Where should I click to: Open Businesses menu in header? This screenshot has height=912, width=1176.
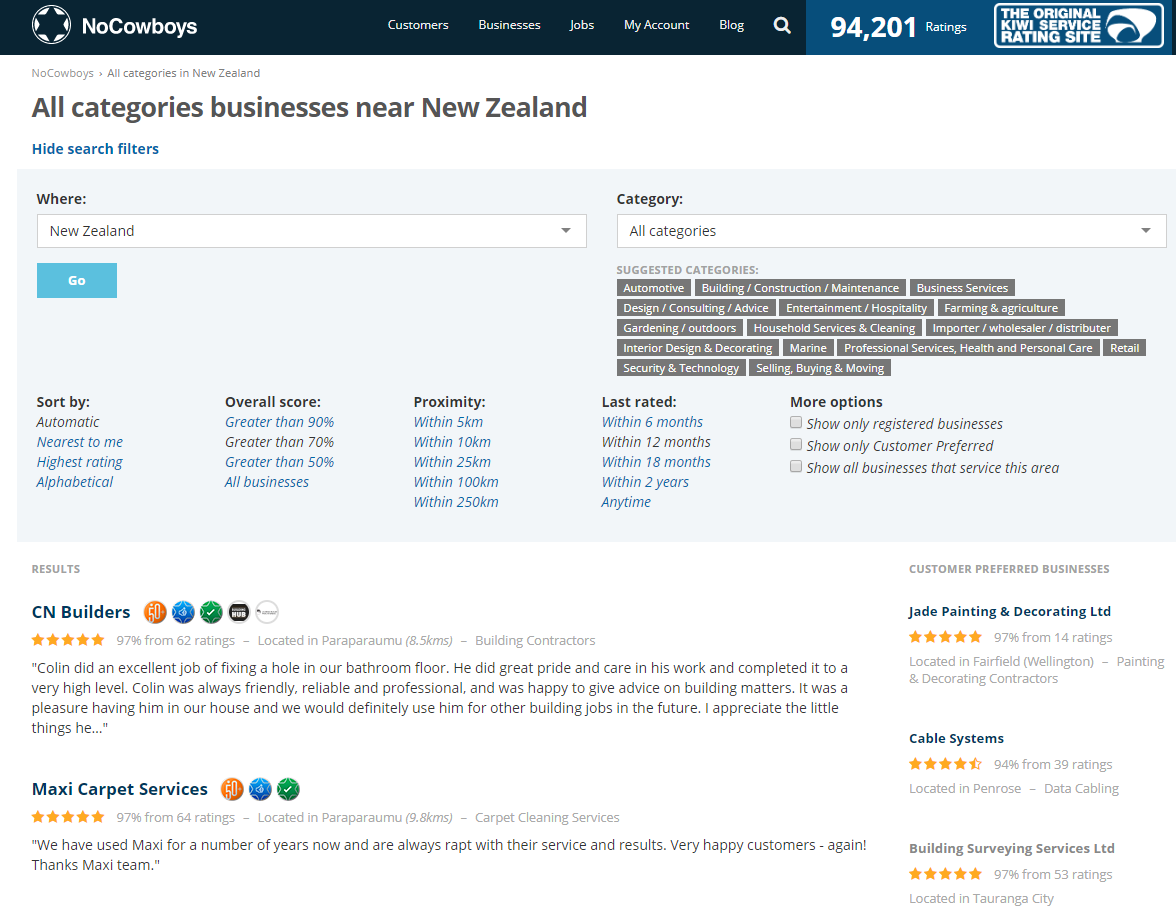click(x=509, y=25)
